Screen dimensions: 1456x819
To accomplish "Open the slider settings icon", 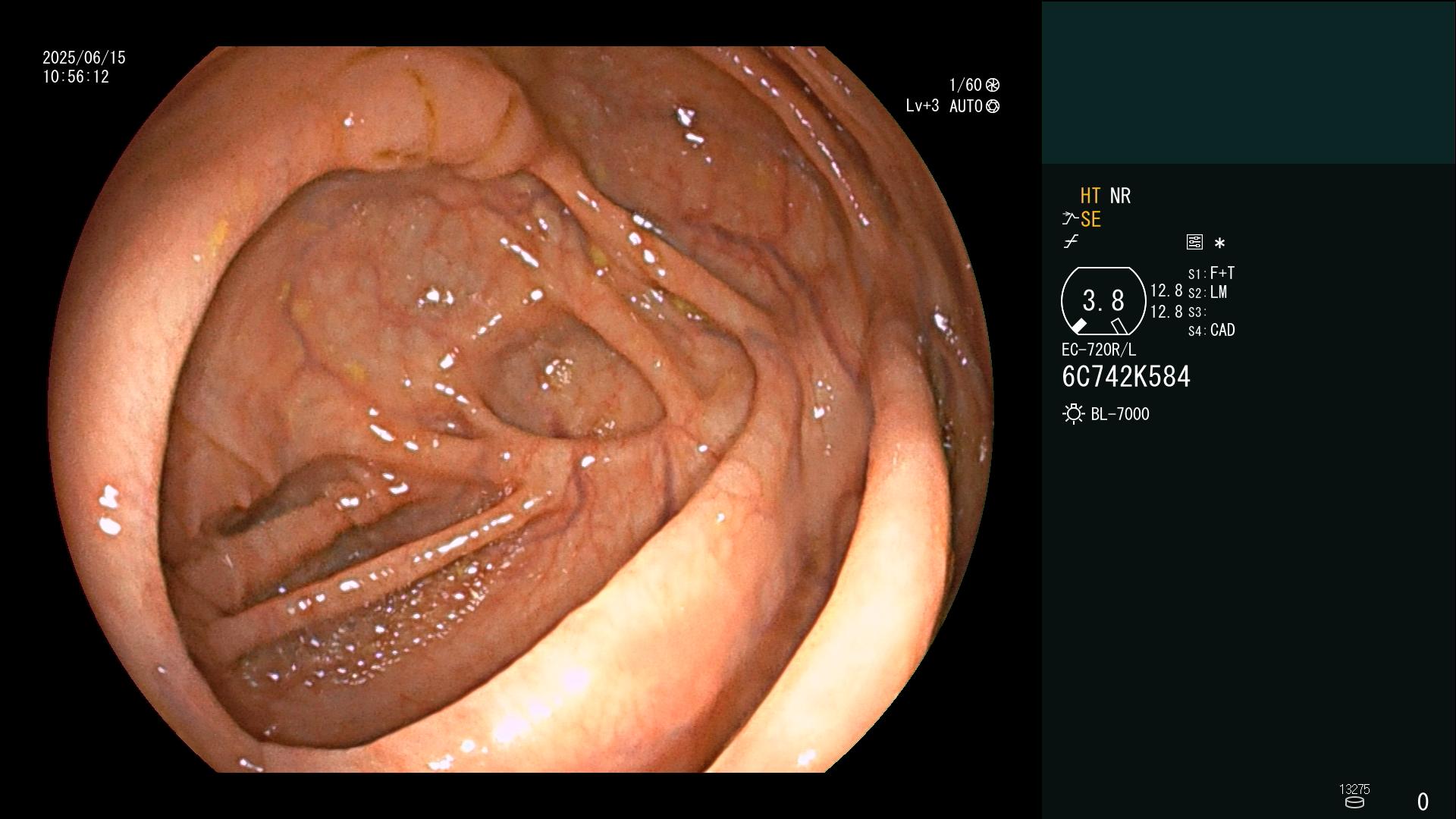I will click(x=1194, y=242).
